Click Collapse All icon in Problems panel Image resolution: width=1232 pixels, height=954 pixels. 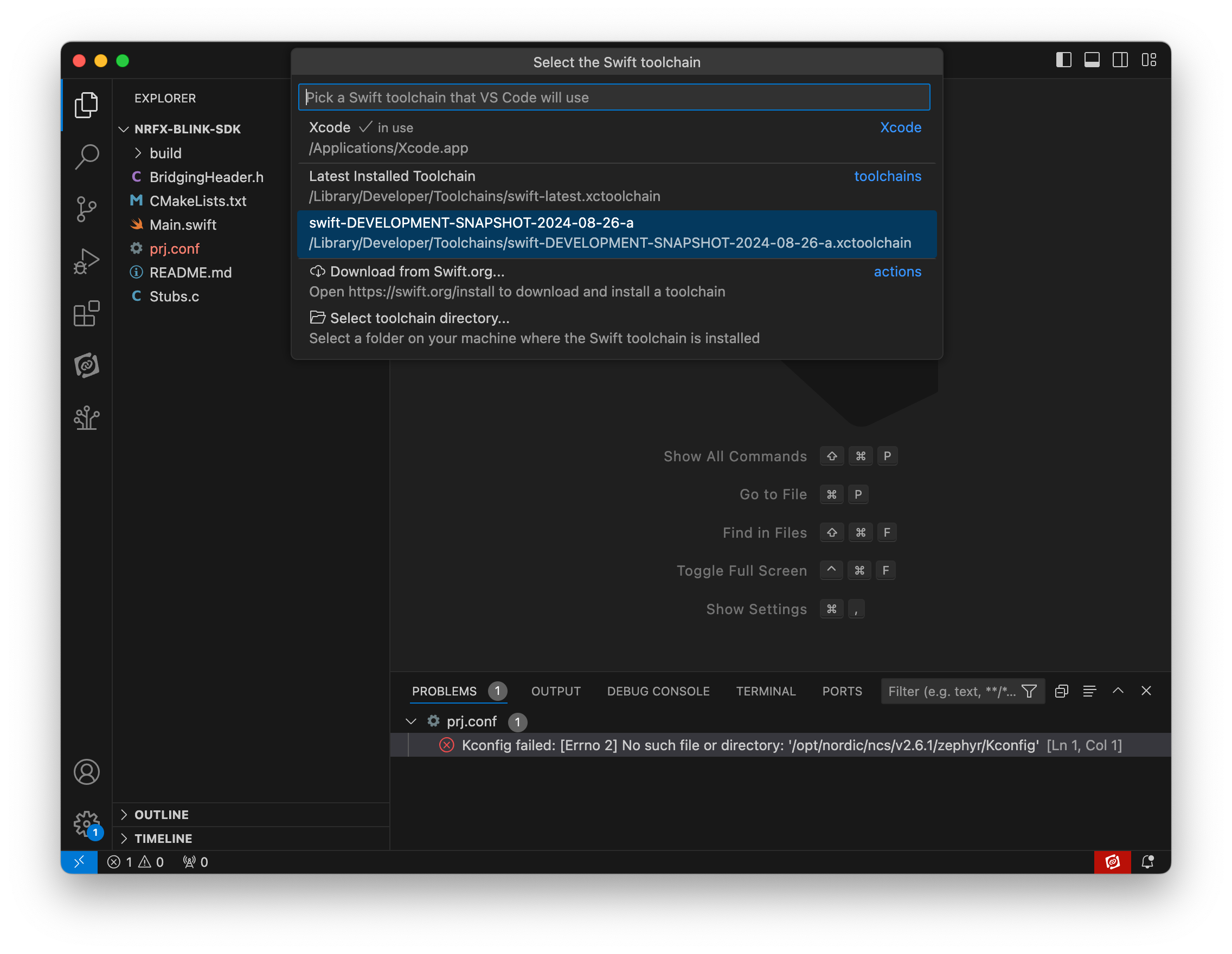pos(1062,691)
